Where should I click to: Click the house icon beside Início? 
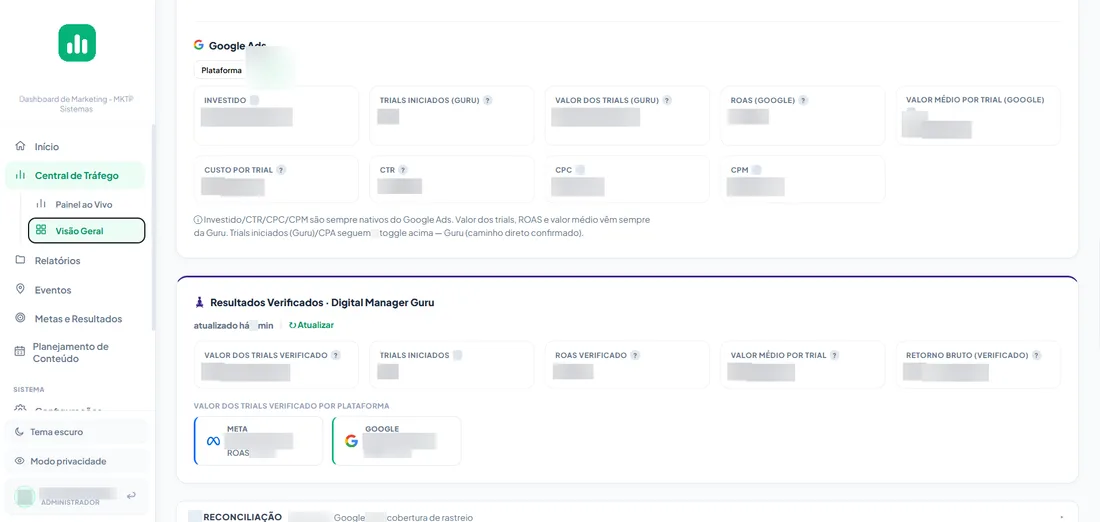[20, 146]
